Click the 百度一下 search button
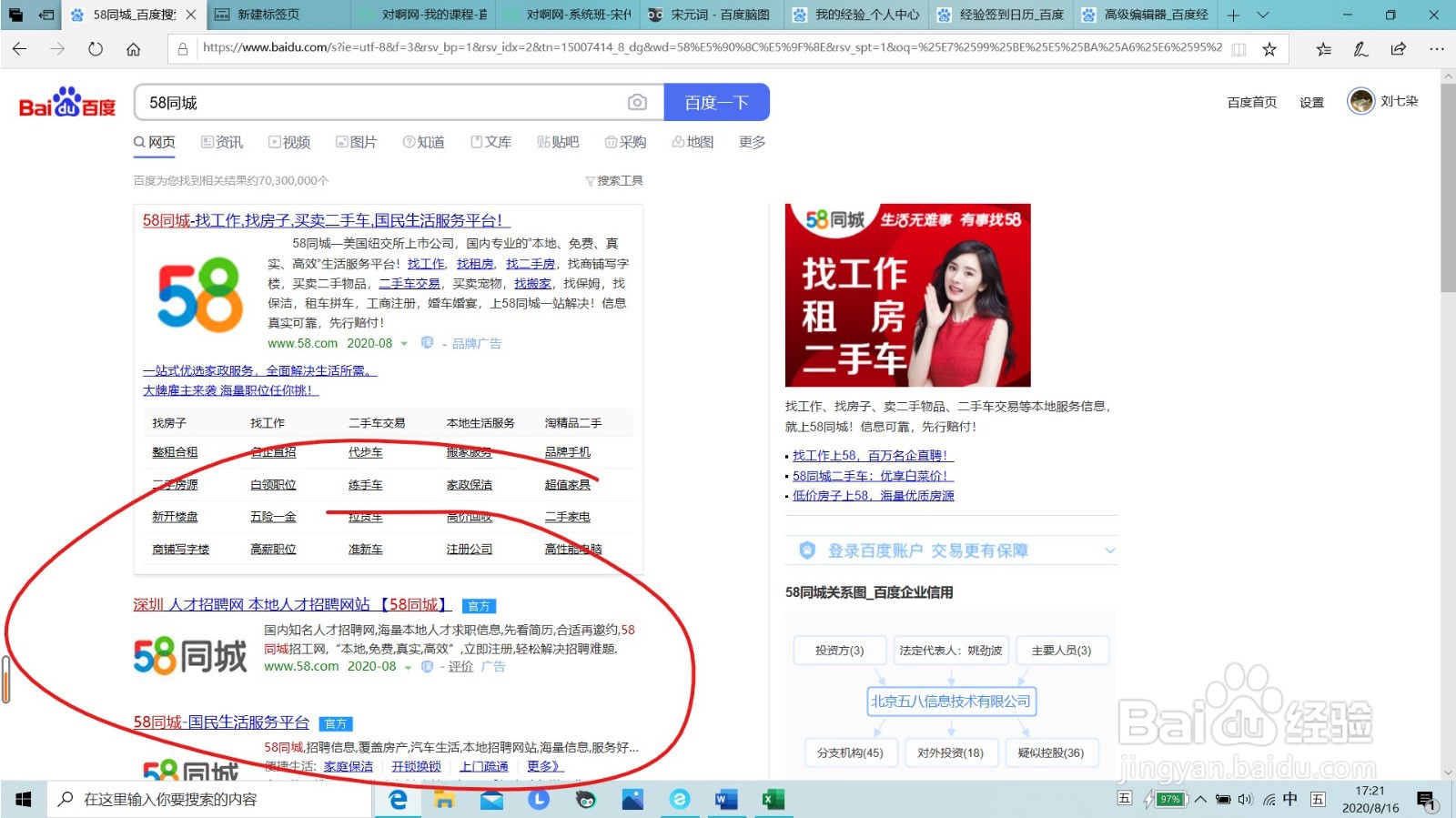 click(717, 103)
